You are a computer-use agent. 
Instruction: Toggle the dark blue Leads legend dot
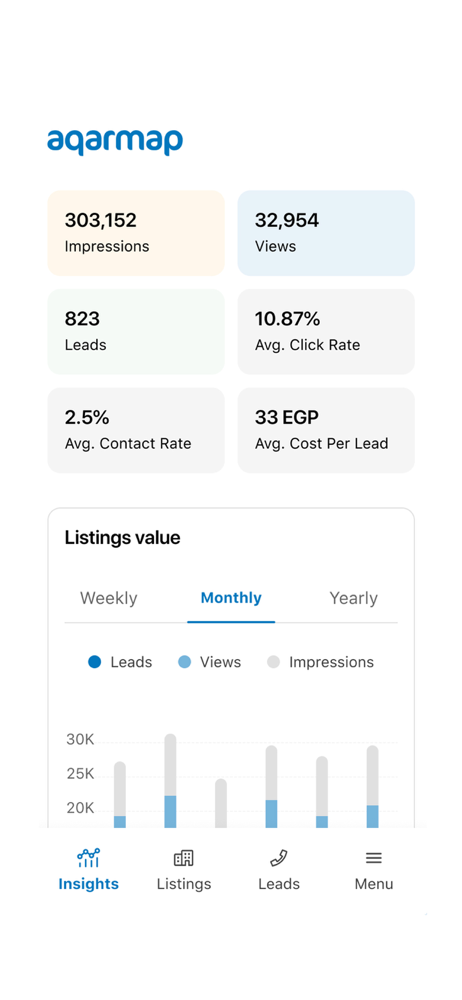click(x=94, y=662)
